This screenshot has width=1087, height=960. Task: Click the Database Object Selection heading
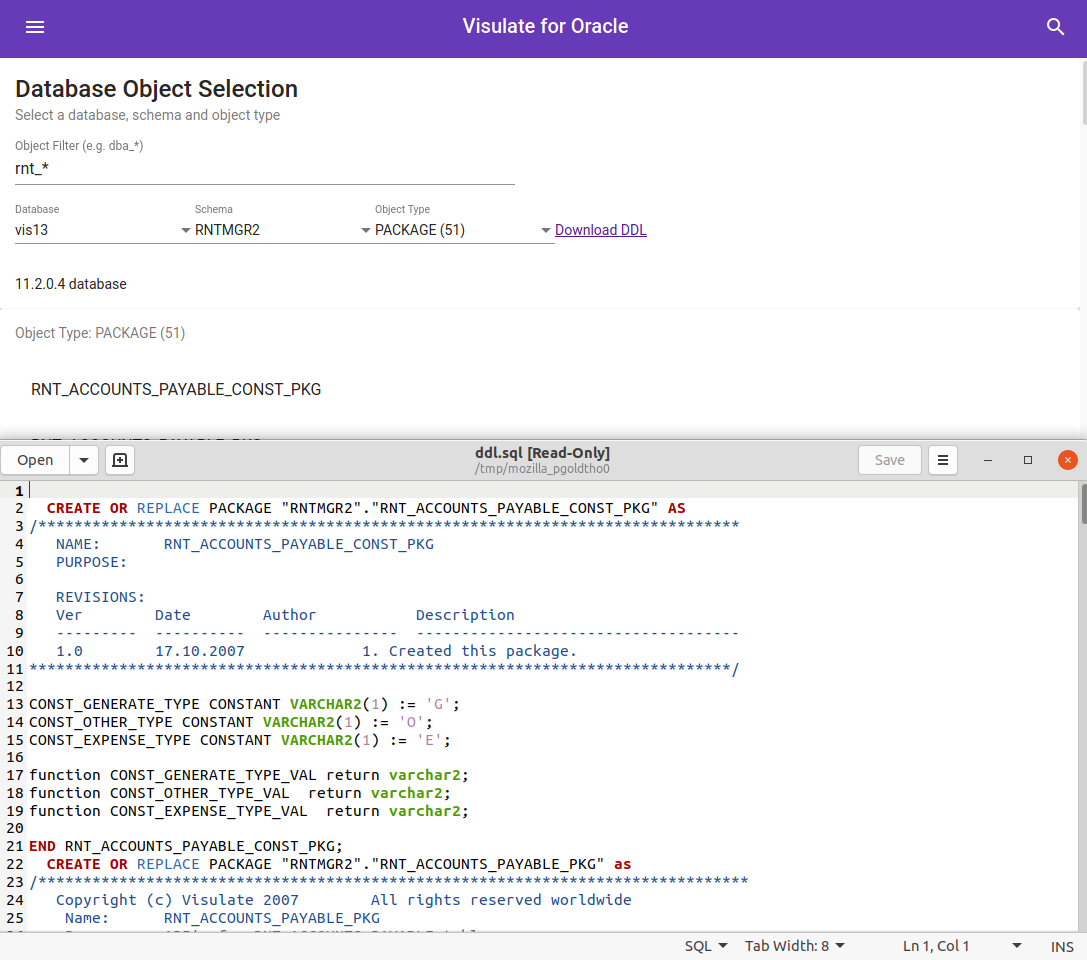pyautogui.click(x=157, y=89)
